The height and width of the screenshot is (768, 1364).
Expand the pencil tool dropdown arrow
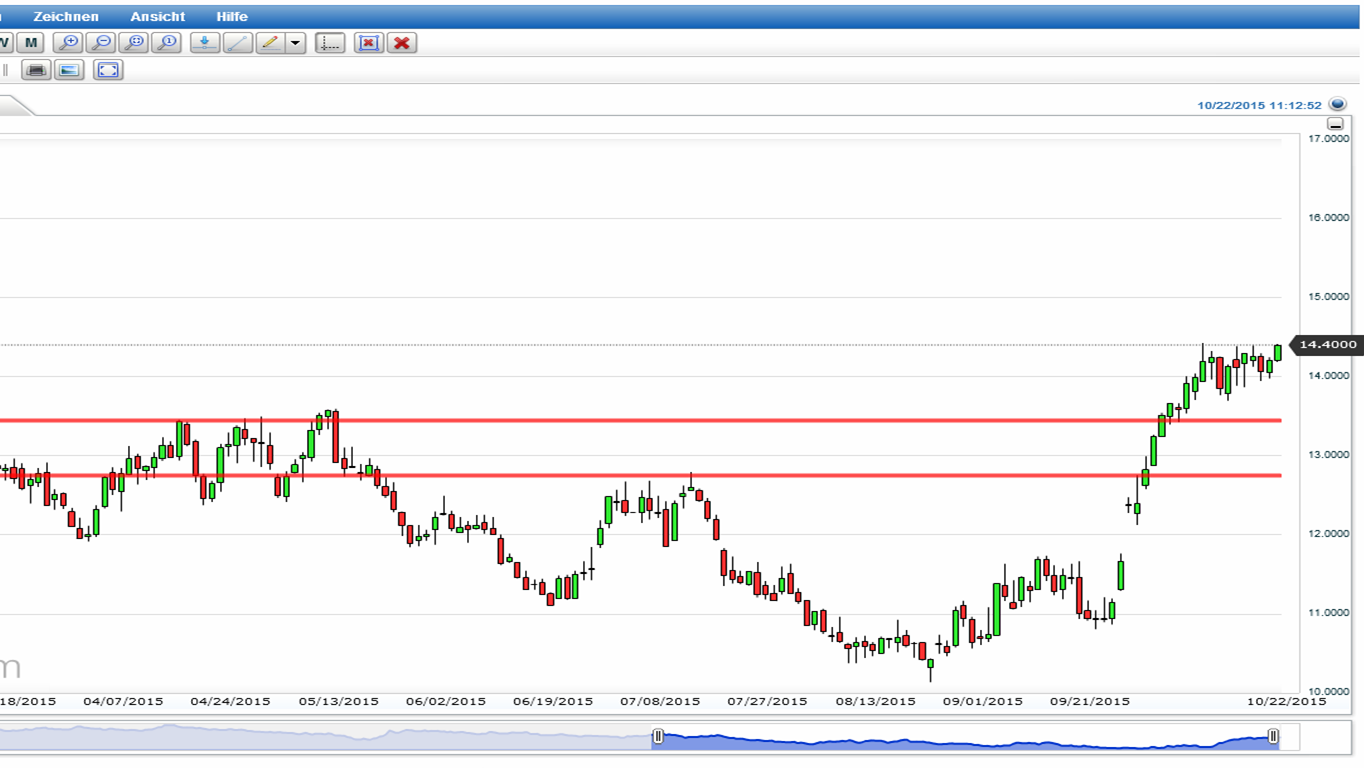tap(295, 42)
